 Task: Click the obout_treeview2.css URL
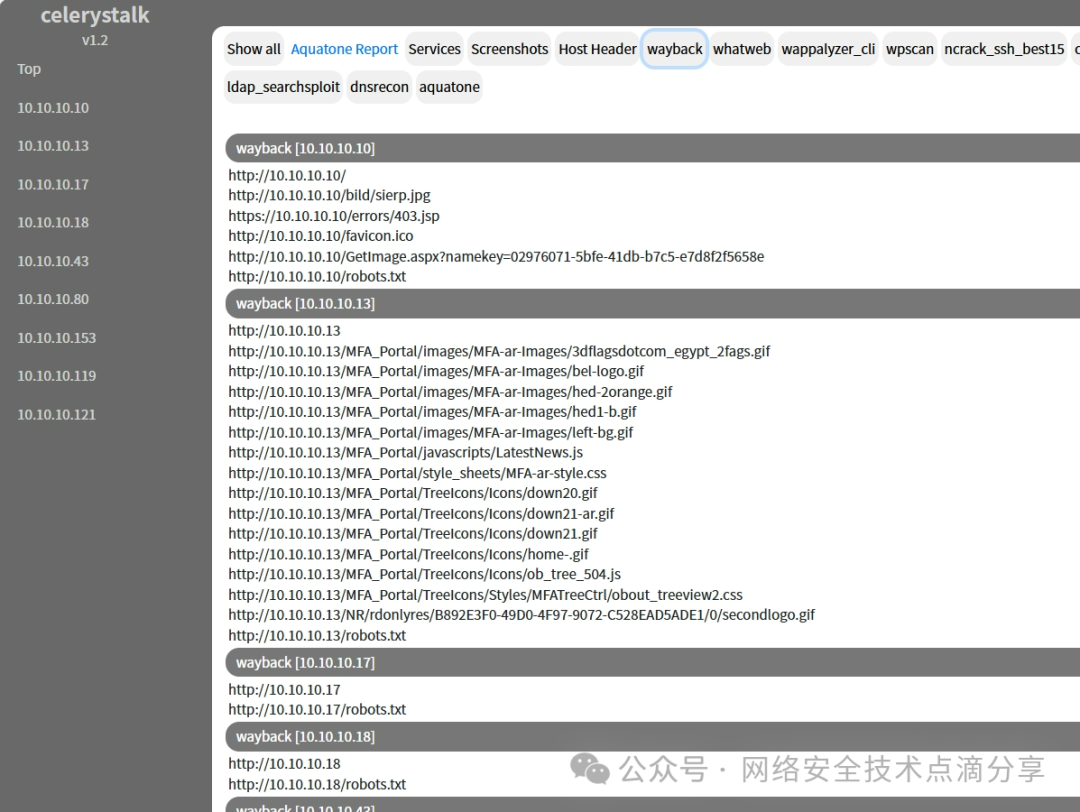point(486,595)
